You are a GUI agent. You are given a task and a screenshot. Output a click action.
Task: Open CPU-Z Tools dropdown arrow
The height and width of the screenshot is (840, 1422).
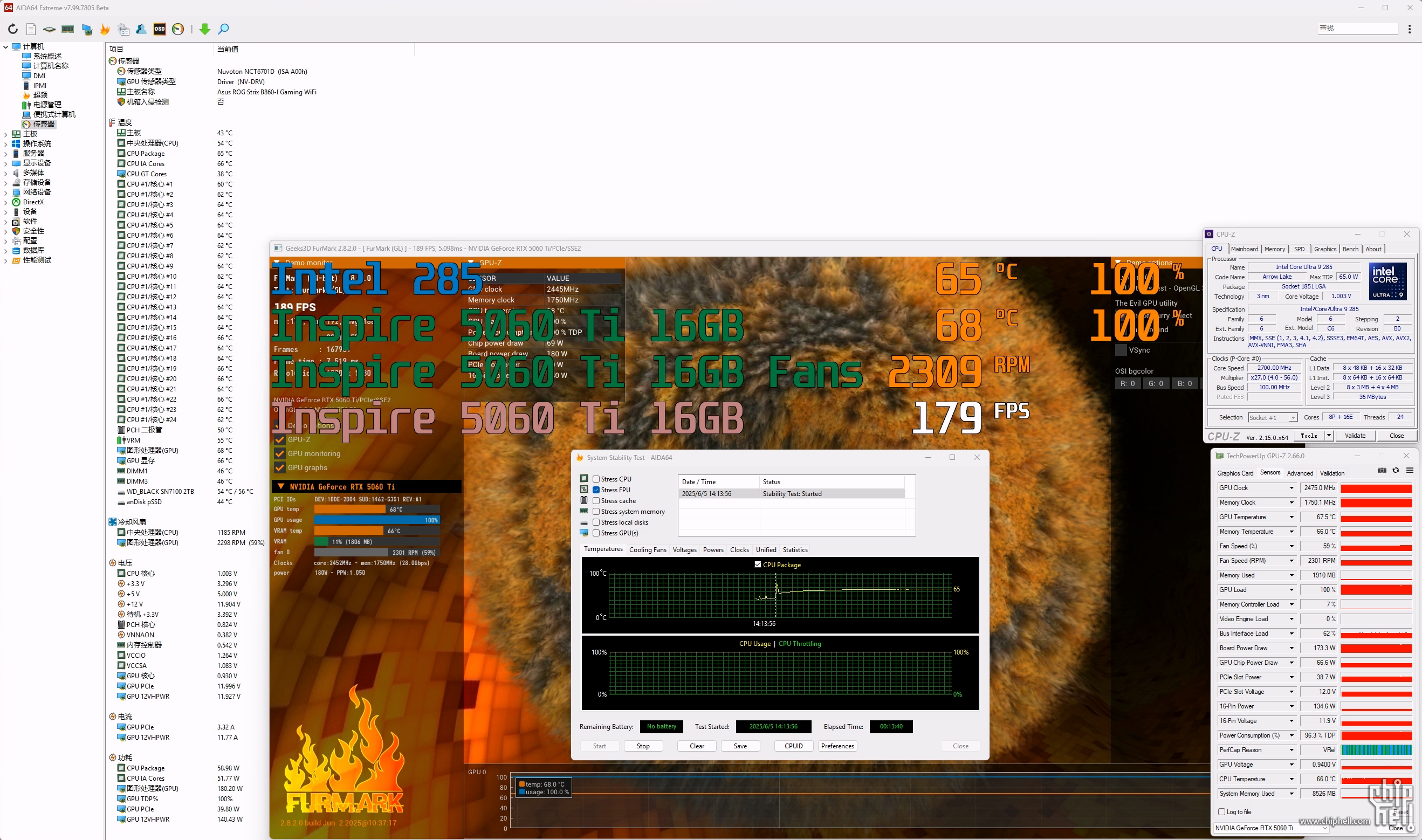pyautogui.click(x=1328, y=435)
